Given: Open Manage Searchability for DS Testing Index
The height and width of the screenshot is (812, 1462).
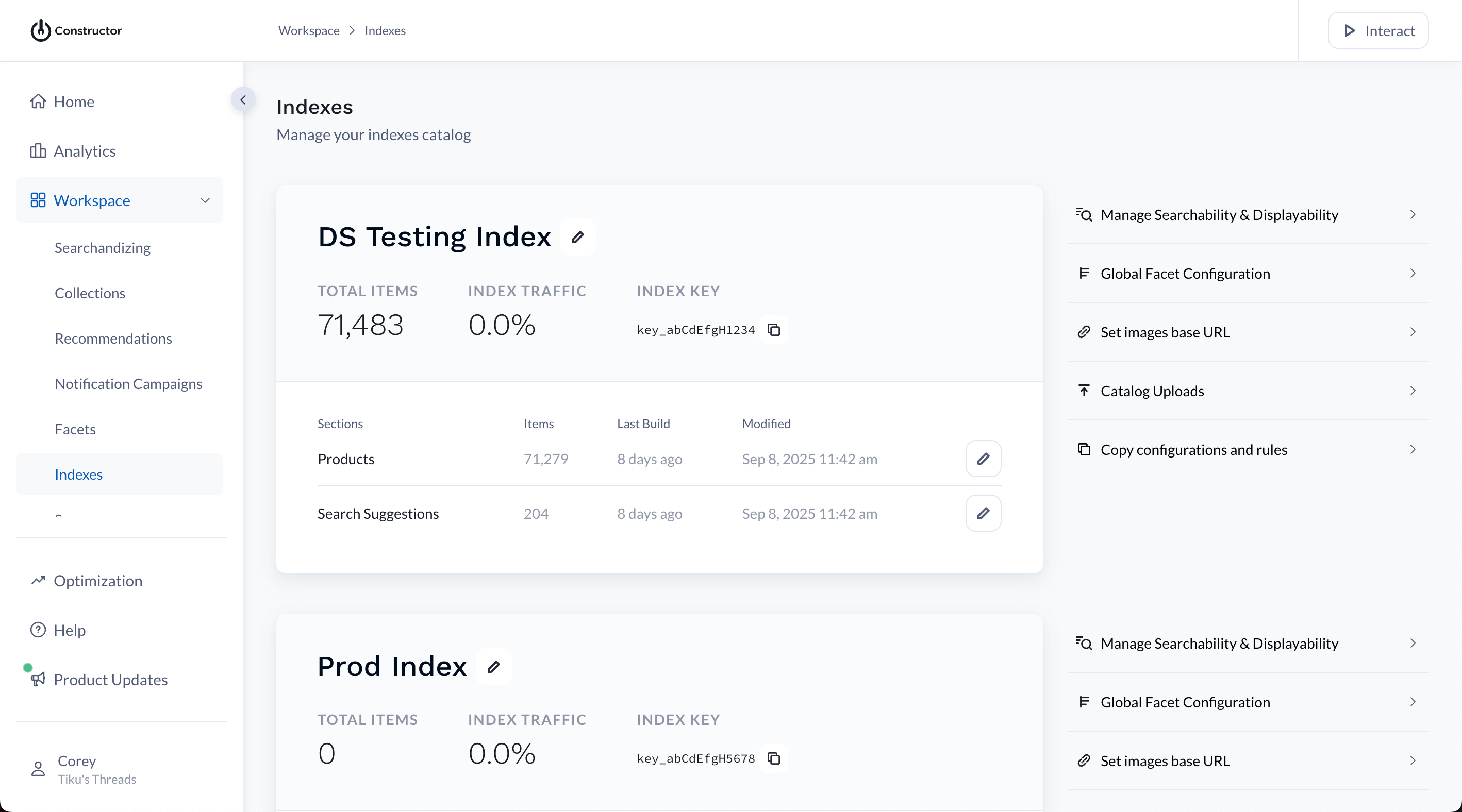Looking at the screenshot, I should tap(1248, 214).
